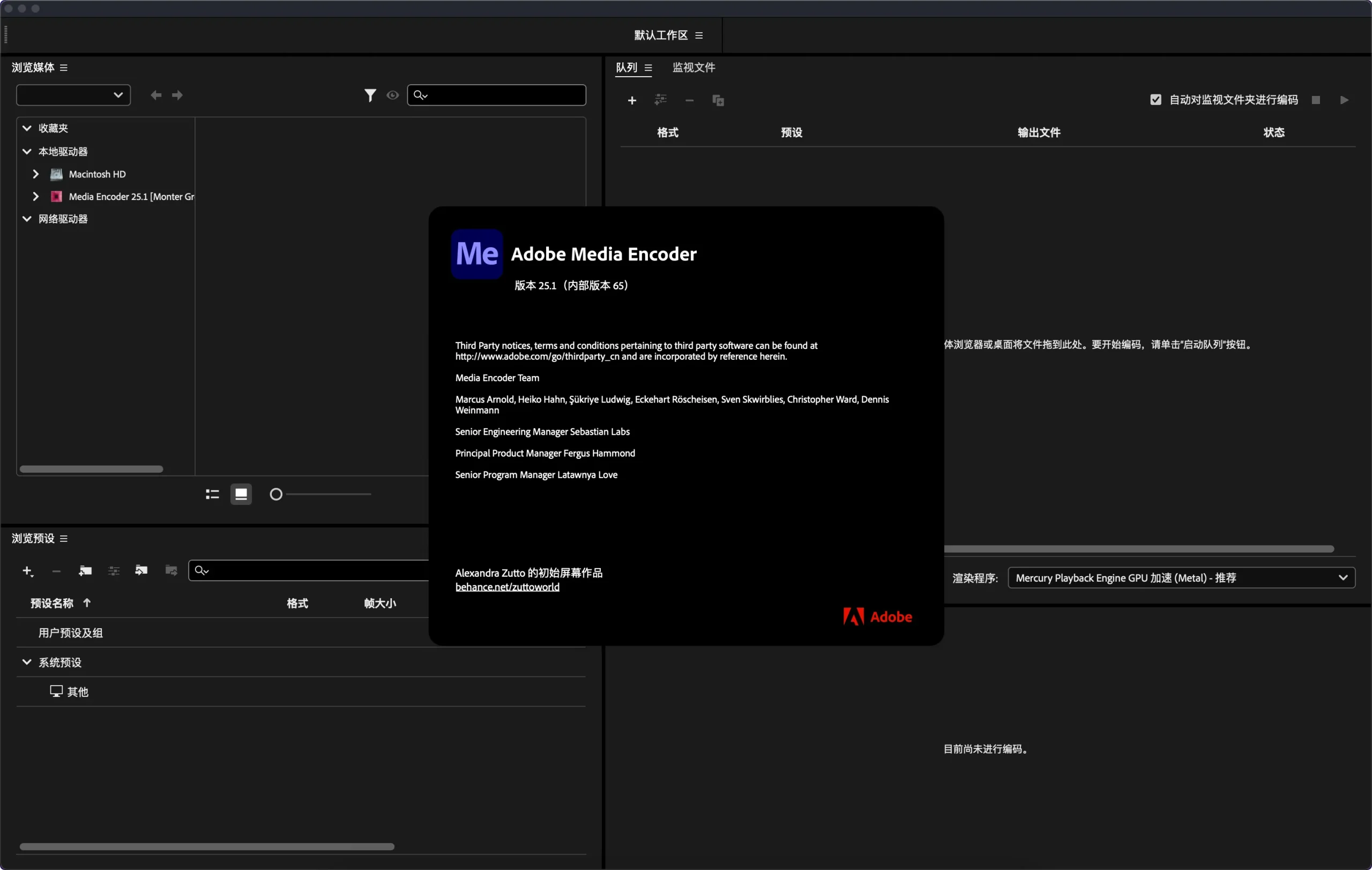Expand the Macintosh HD drive node
The width and height of the screenshot is (1372, 870).
click(36, 174)
